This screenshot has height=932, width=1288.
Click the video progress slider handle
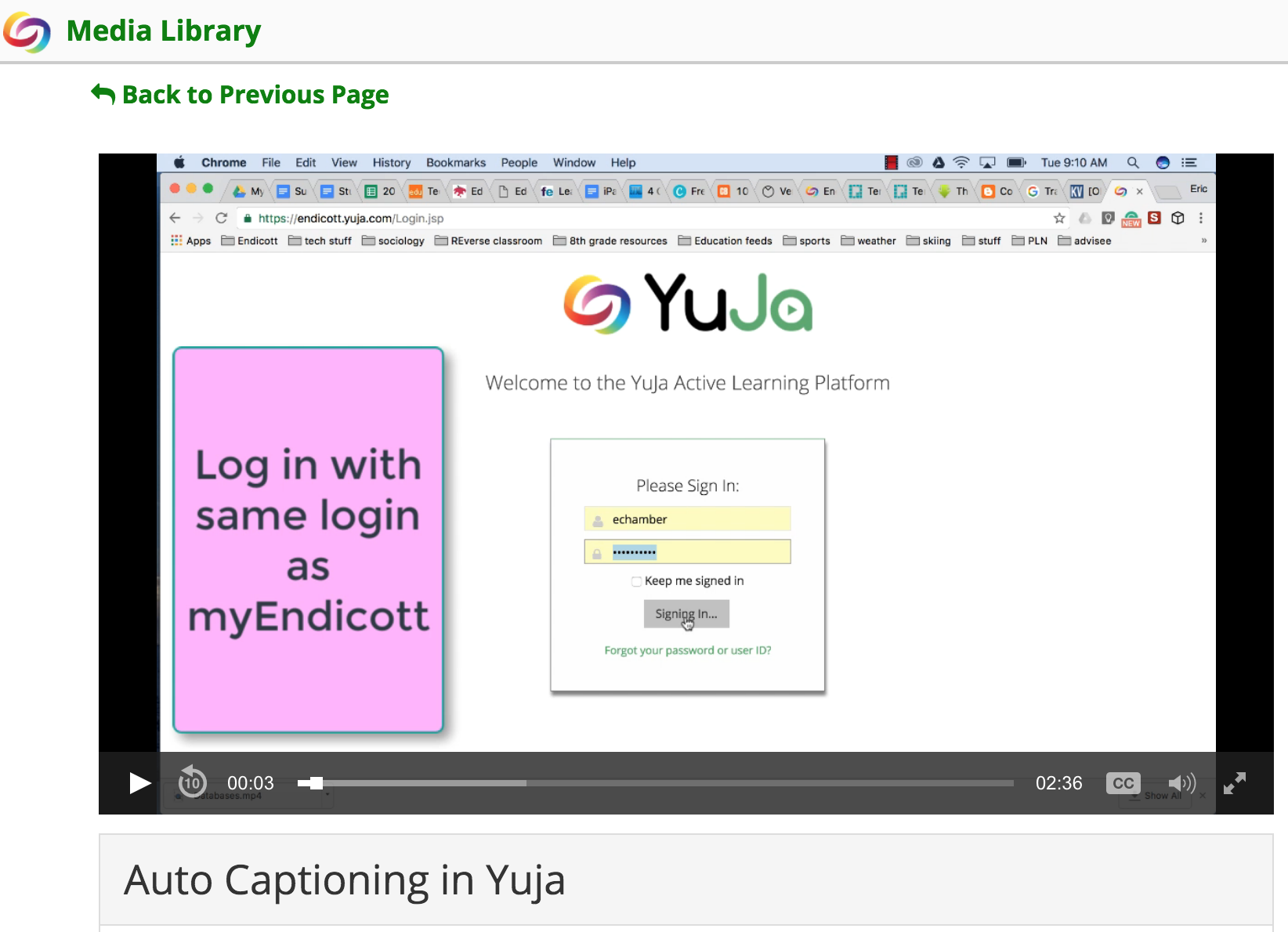click(315, 783)
